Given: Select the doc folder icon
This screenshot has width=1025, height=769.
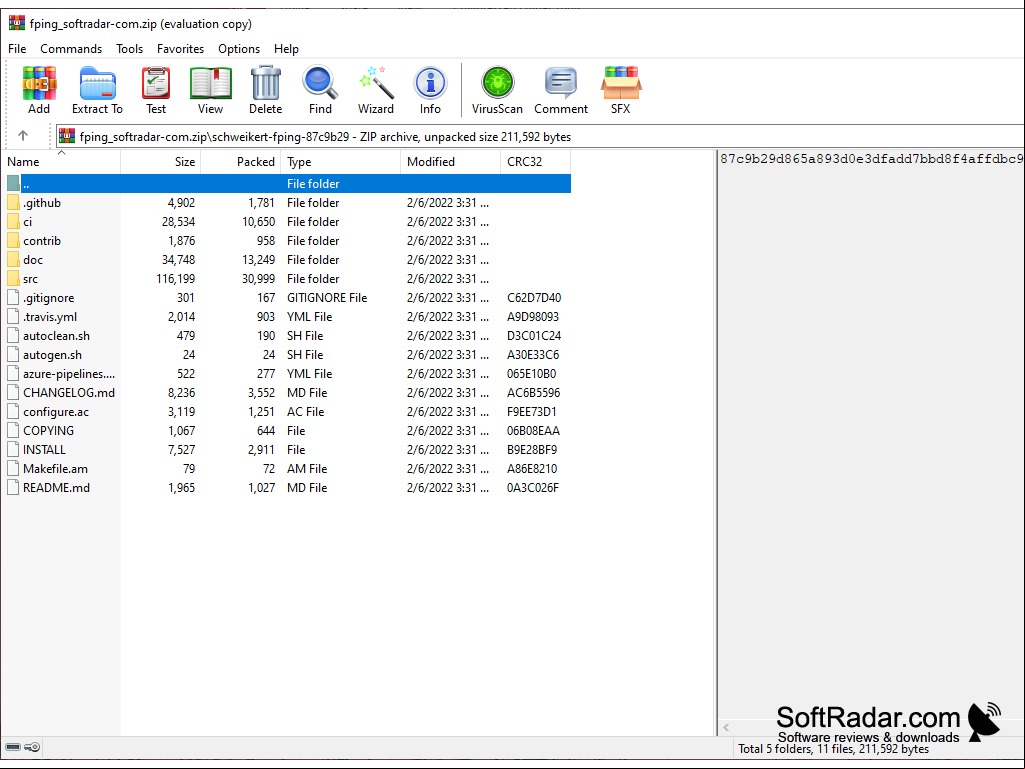Looking at the screenshot, I should click(x=13, y=260).
